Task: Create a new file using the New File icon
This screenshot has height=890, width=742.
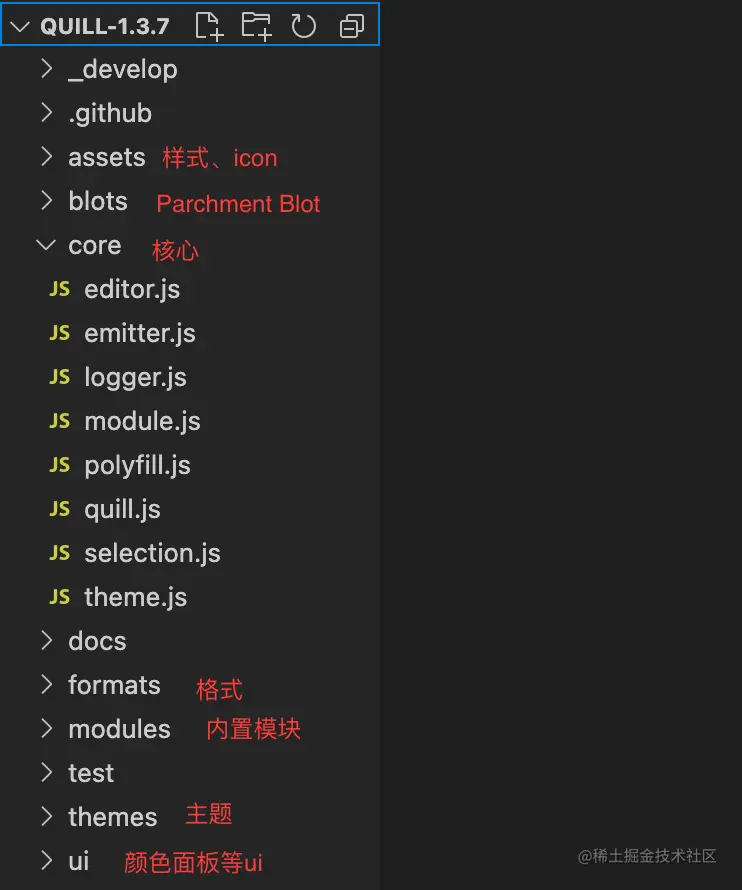Action: [x=208, y=26]
